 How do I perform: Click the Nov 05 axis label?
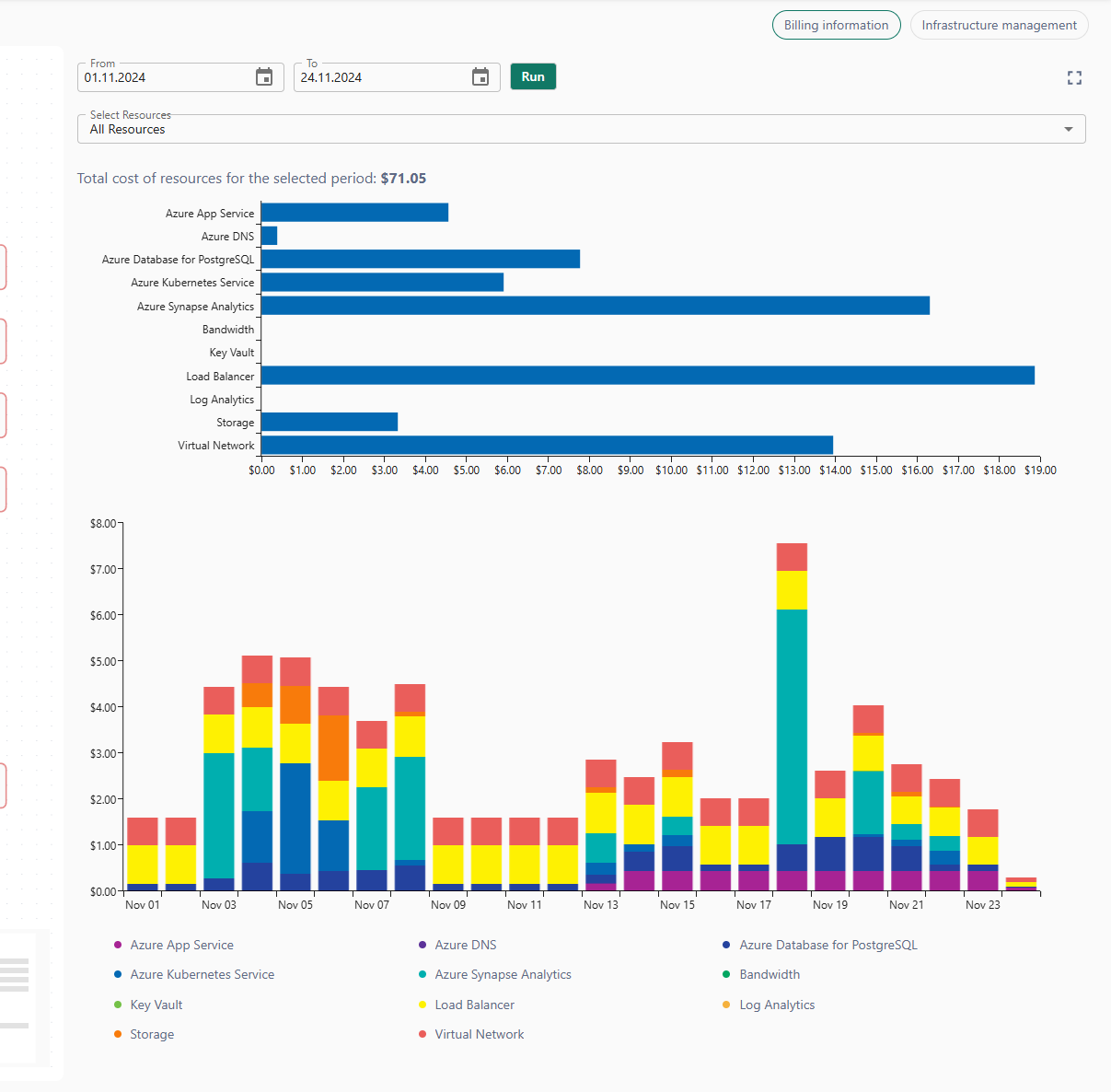tap(295, 905)
